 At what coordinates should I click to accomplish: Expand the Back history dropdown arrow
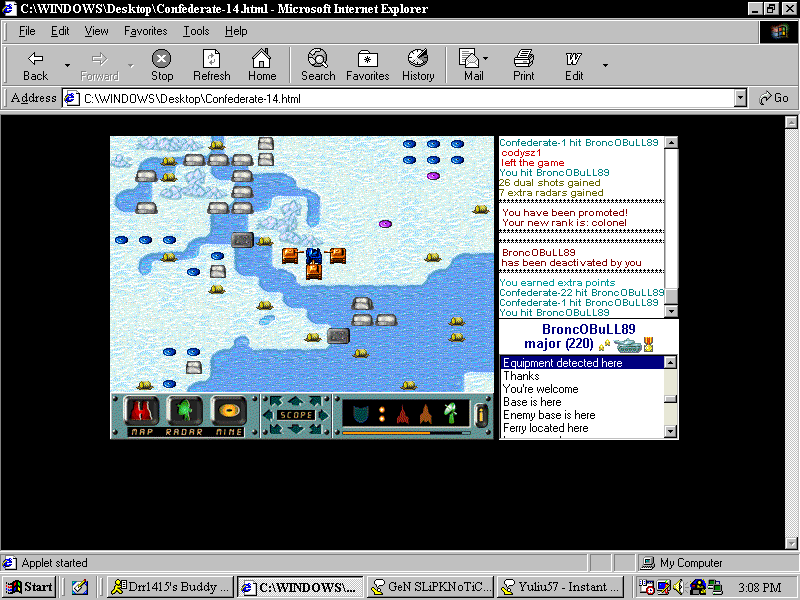pos(67,65)
